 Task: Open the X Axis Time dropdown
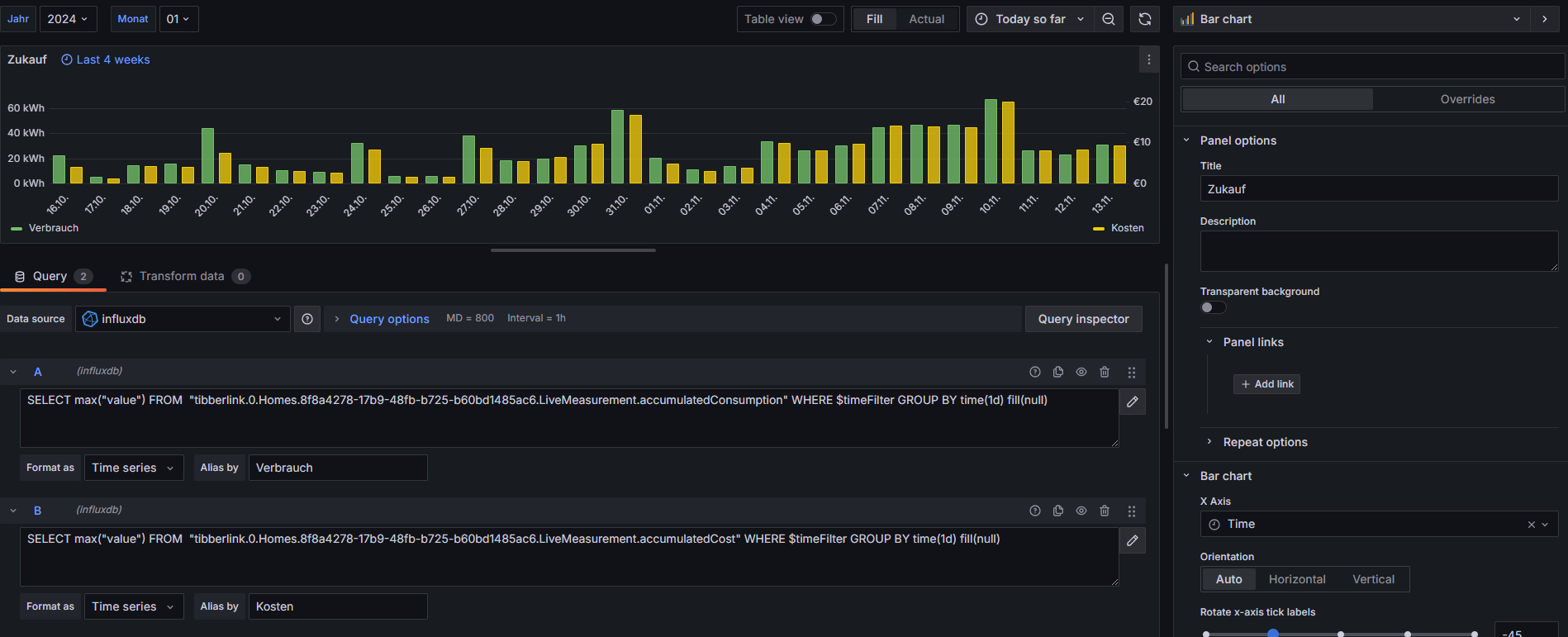1379,525
